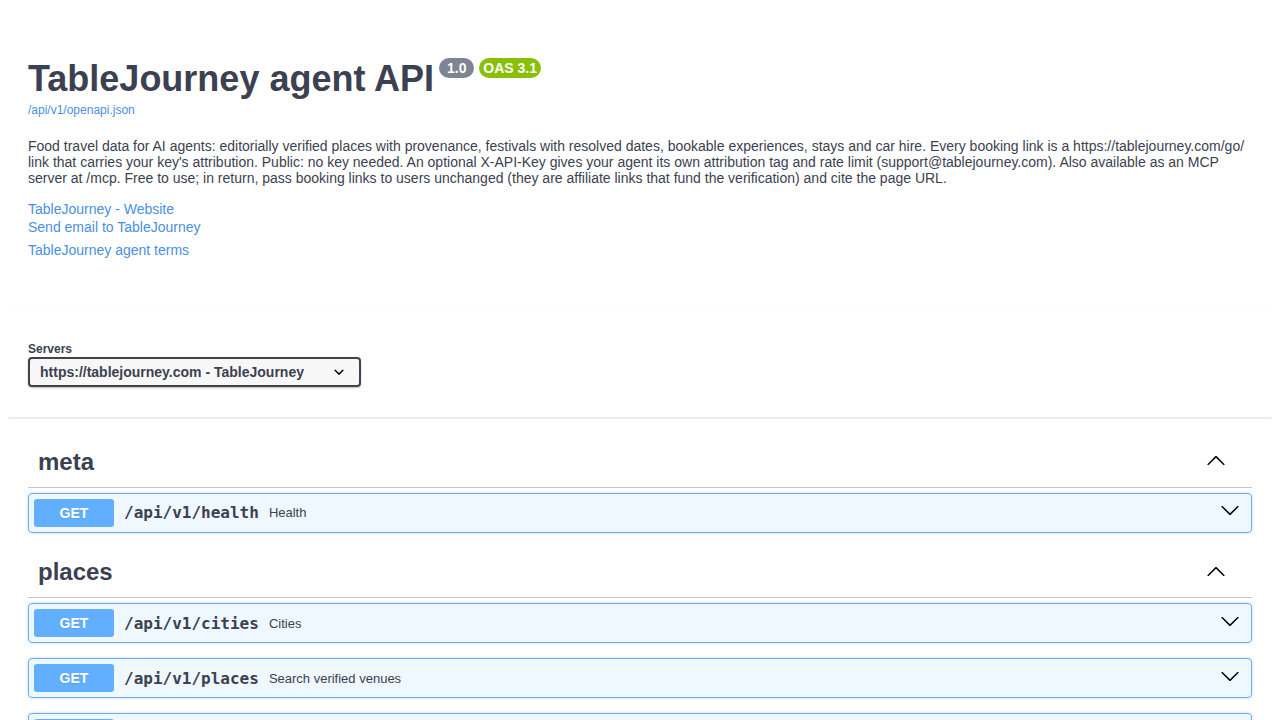Screen dimensions: 1280x720
Task: Click the GET button for cities
Action: click(x=74, y=623)
